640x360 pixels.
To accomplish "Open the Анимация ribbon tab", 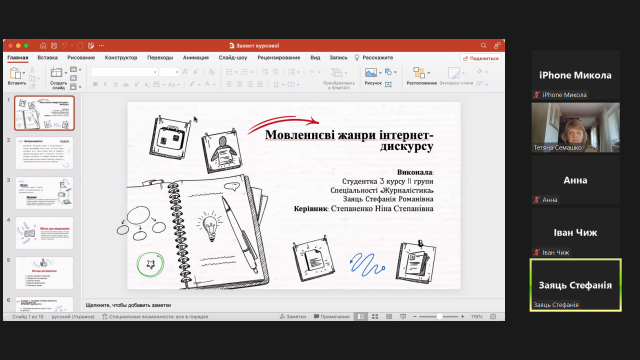I will point(196,58).
